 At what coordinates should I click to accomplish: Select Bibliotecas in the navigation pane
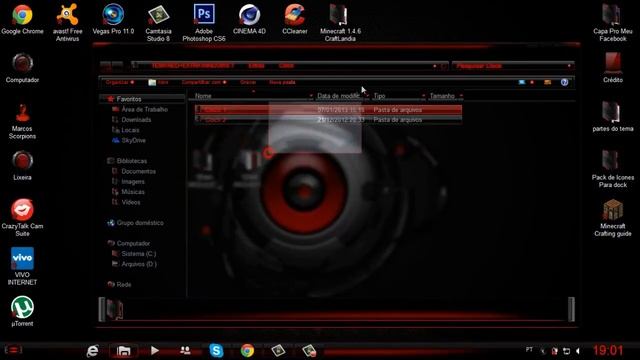tap(127, 161)
